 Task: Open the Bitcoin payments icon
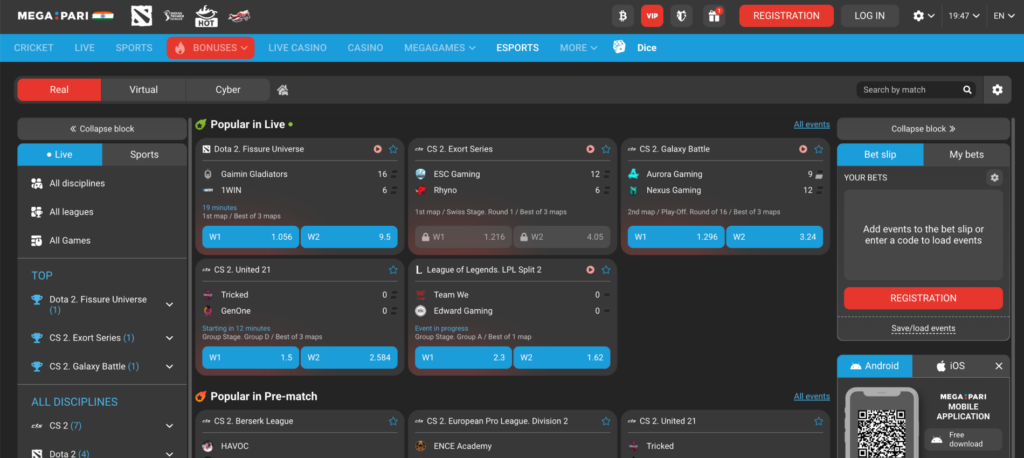pyautogui.click(x=622, y=16)
